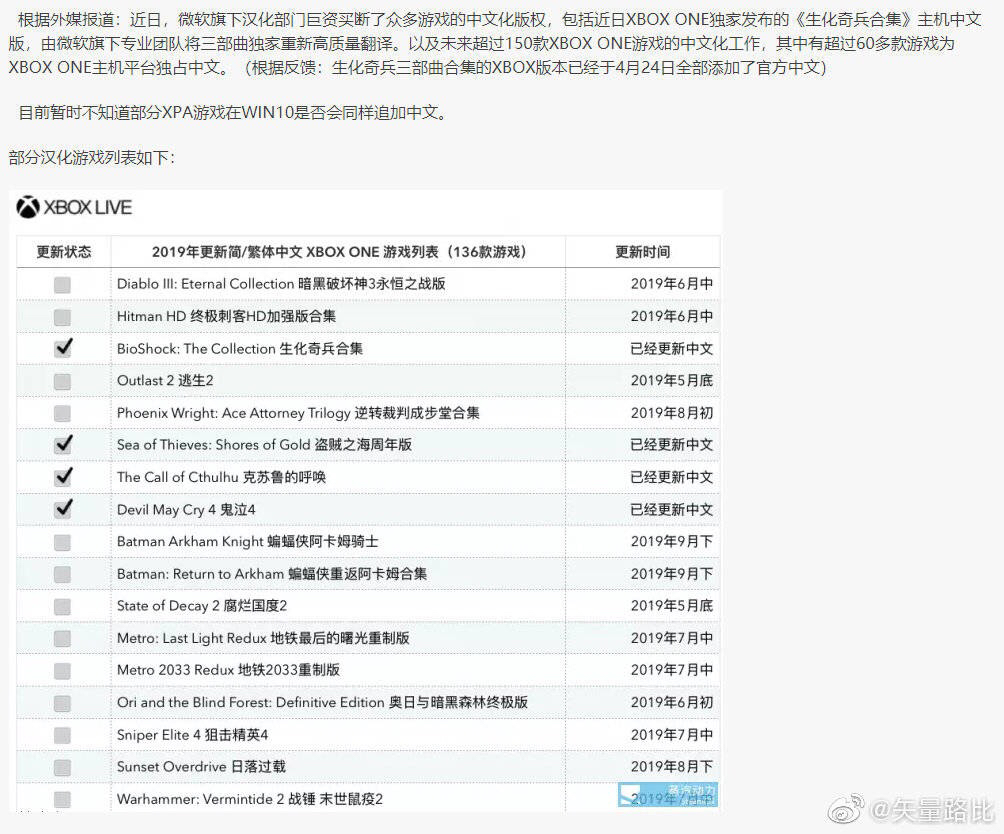The height and width of the screenshot is (834, 1004).
Task: Select the Metro: Last Light Redux title
Action: coord(263,638)
